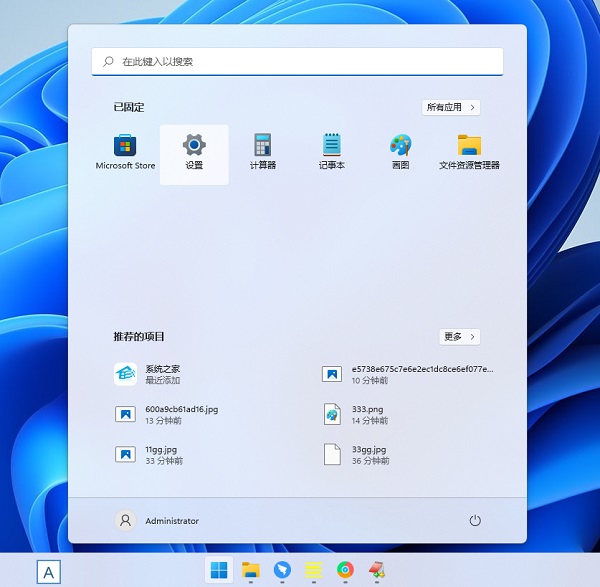Screen dimensions: 600x587
Task: Open the power options button
Action: pos(475,520)
